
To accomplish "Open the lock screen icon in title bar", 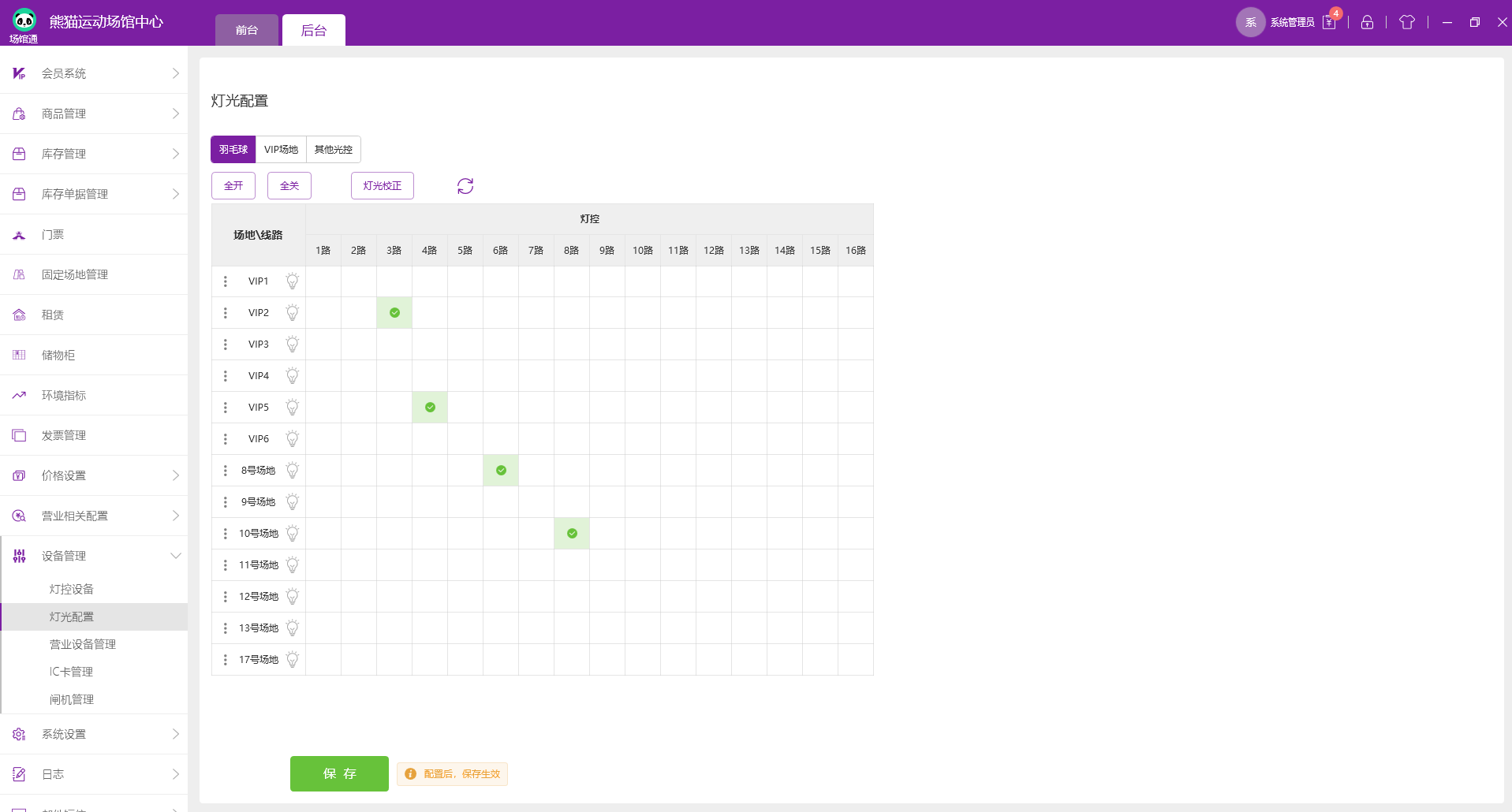I will (1367, 23).
